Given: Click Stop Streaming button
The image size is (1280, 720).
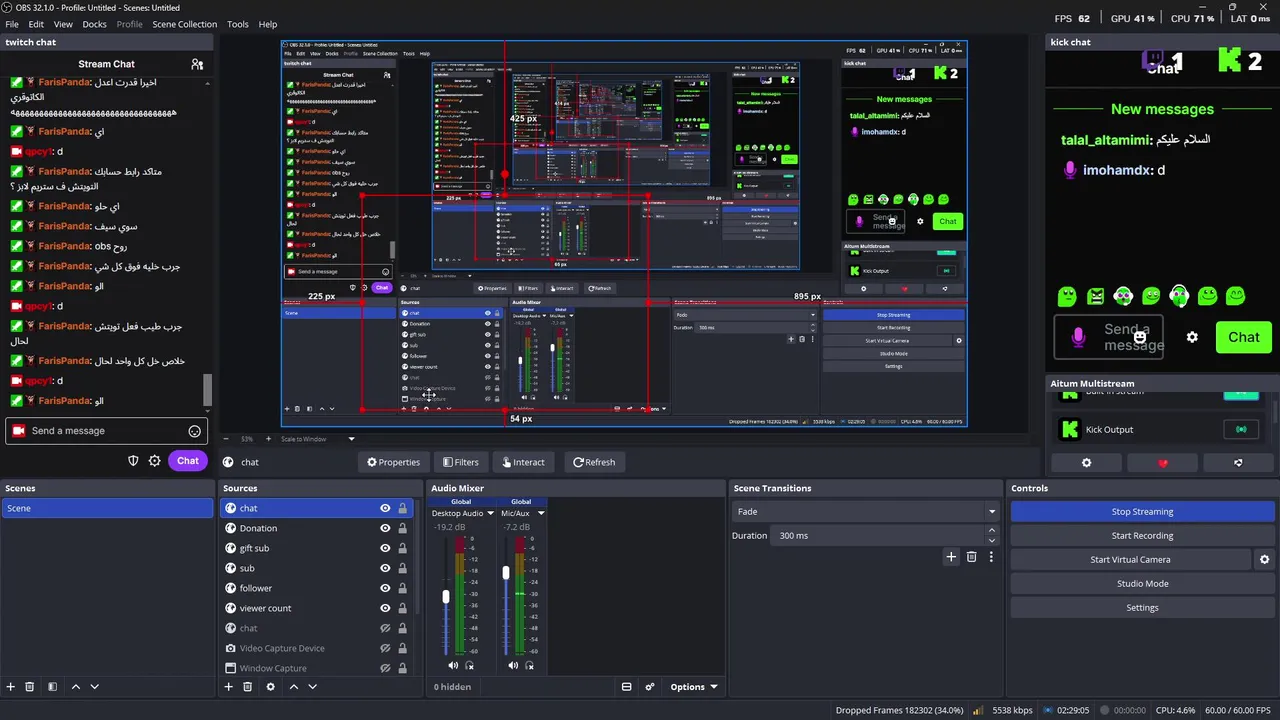Looking at the screenshot, I should (1142, 511).
